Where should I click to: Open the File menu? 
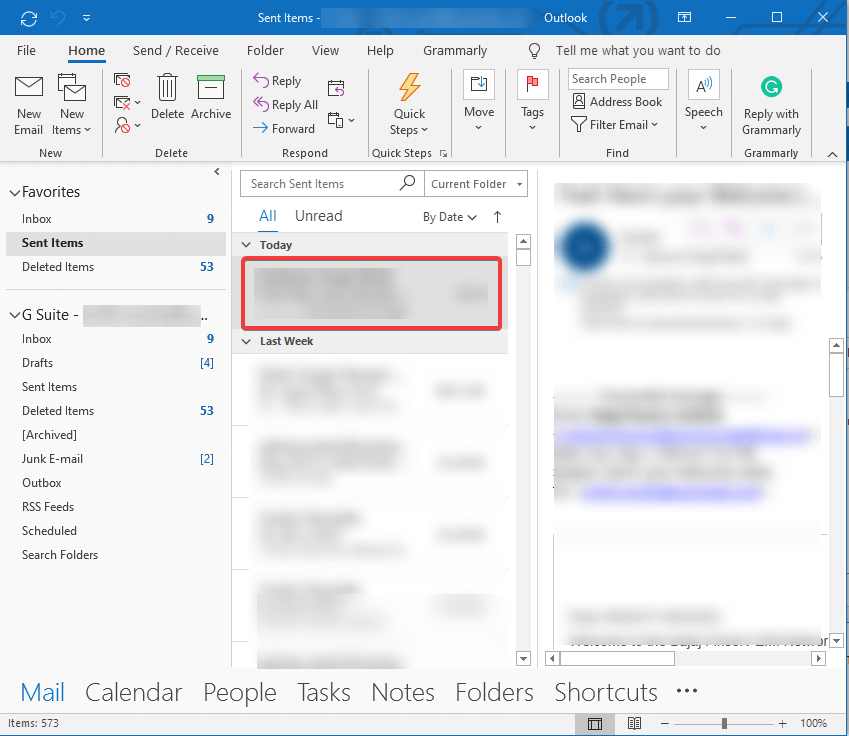[x=27, y=51]
